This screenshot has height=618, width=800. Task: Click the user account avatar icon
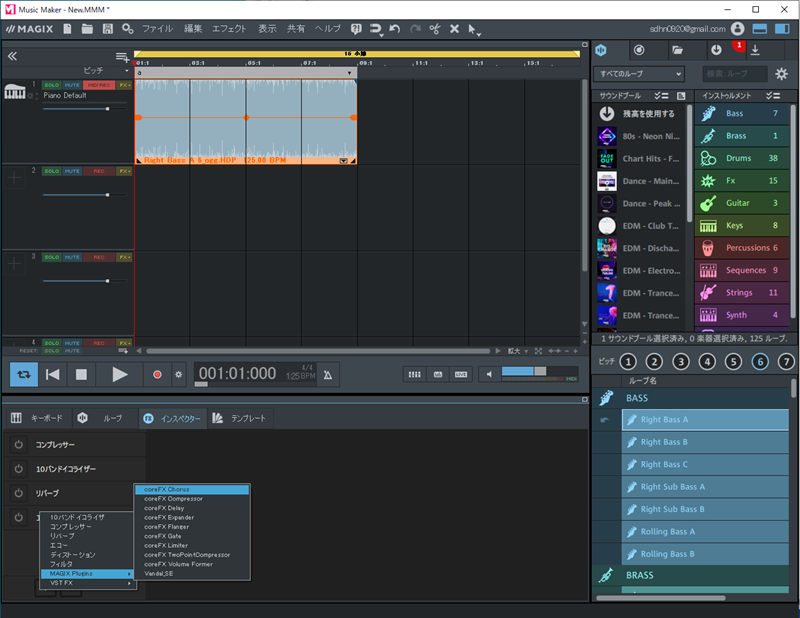(737, 29)
